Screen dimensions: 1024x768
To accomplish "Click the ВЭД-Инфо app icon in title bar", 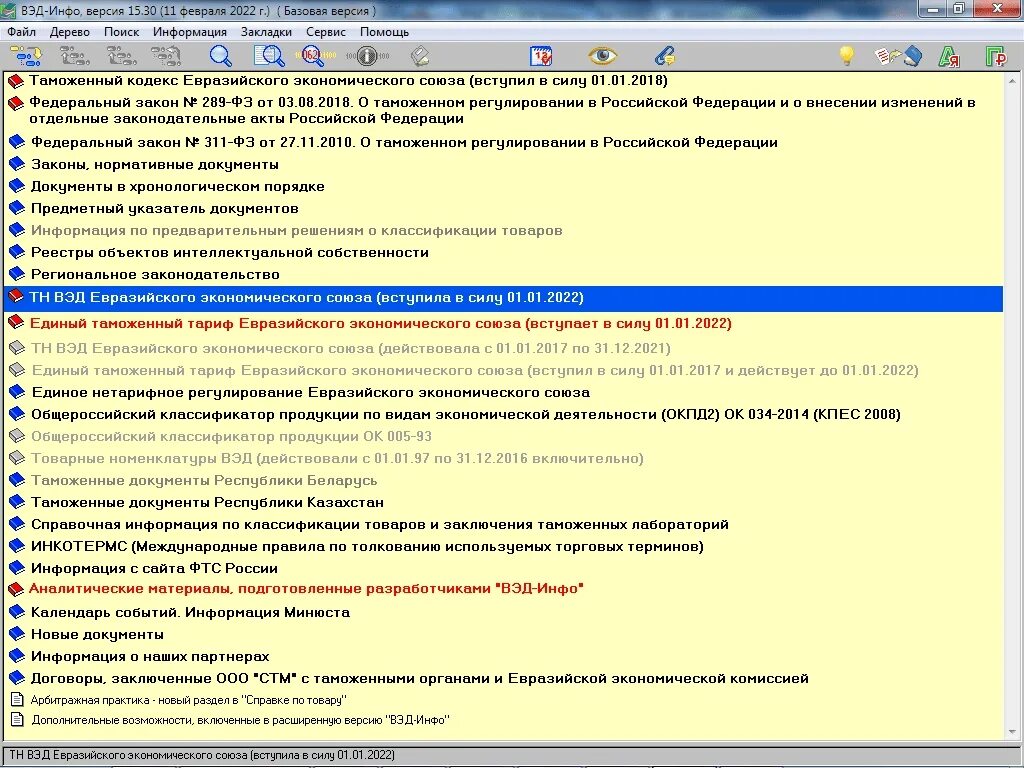I will (9, 10).
